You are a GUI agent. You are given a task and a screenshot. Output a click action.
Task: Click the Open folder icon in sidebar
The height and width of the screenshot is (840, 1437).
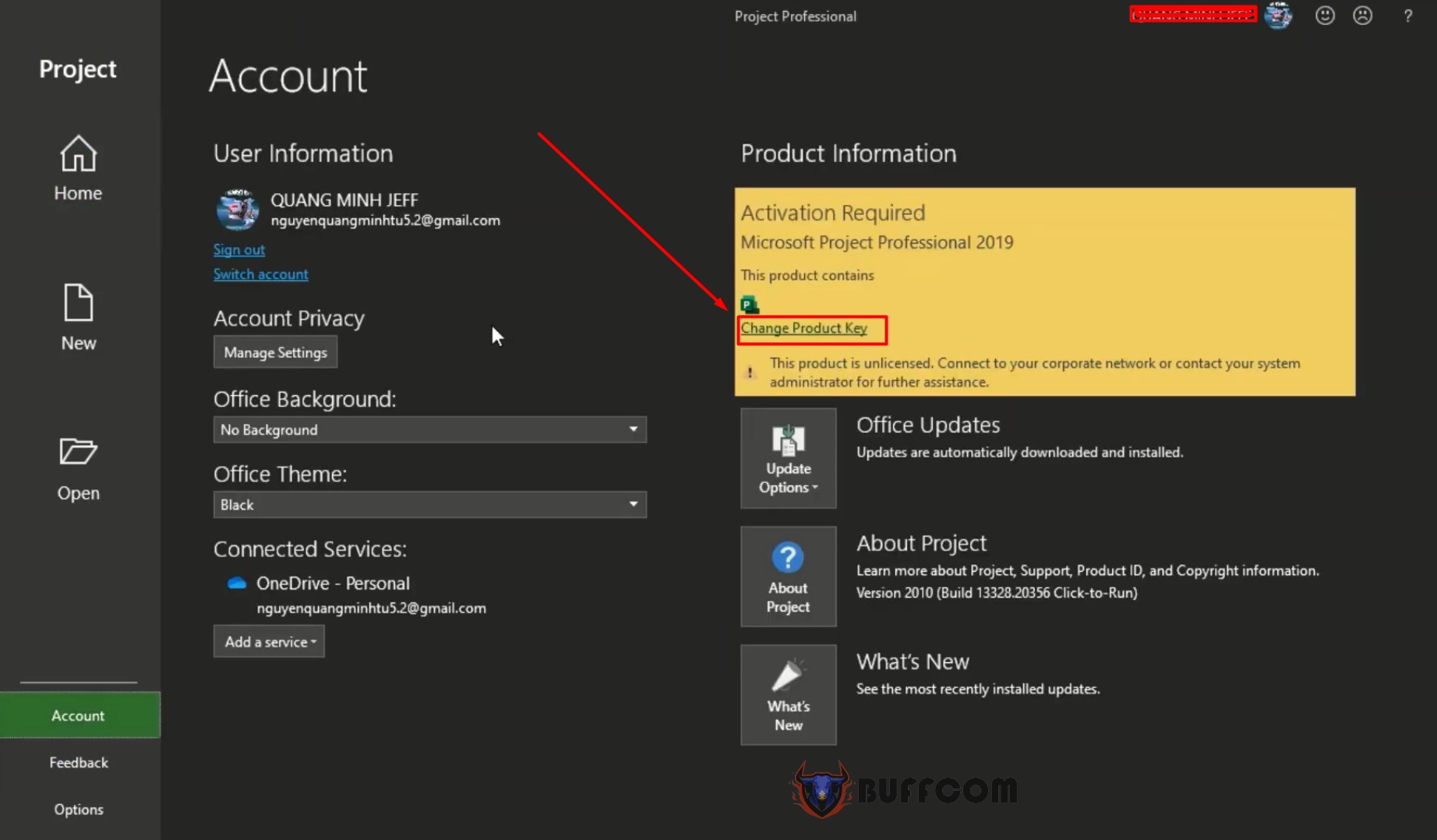point(78,451)
